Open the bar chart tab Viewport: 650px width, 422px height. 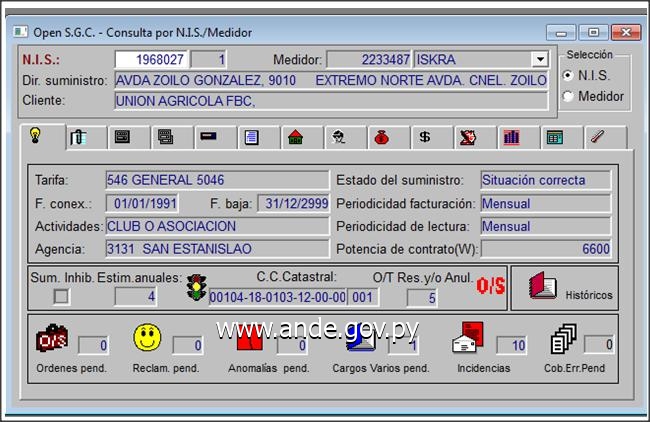coord(511,137)
